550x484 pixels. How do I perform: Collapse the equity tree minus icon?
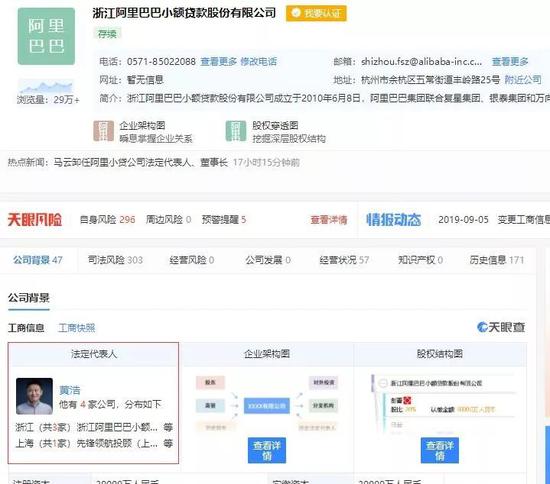383,383
